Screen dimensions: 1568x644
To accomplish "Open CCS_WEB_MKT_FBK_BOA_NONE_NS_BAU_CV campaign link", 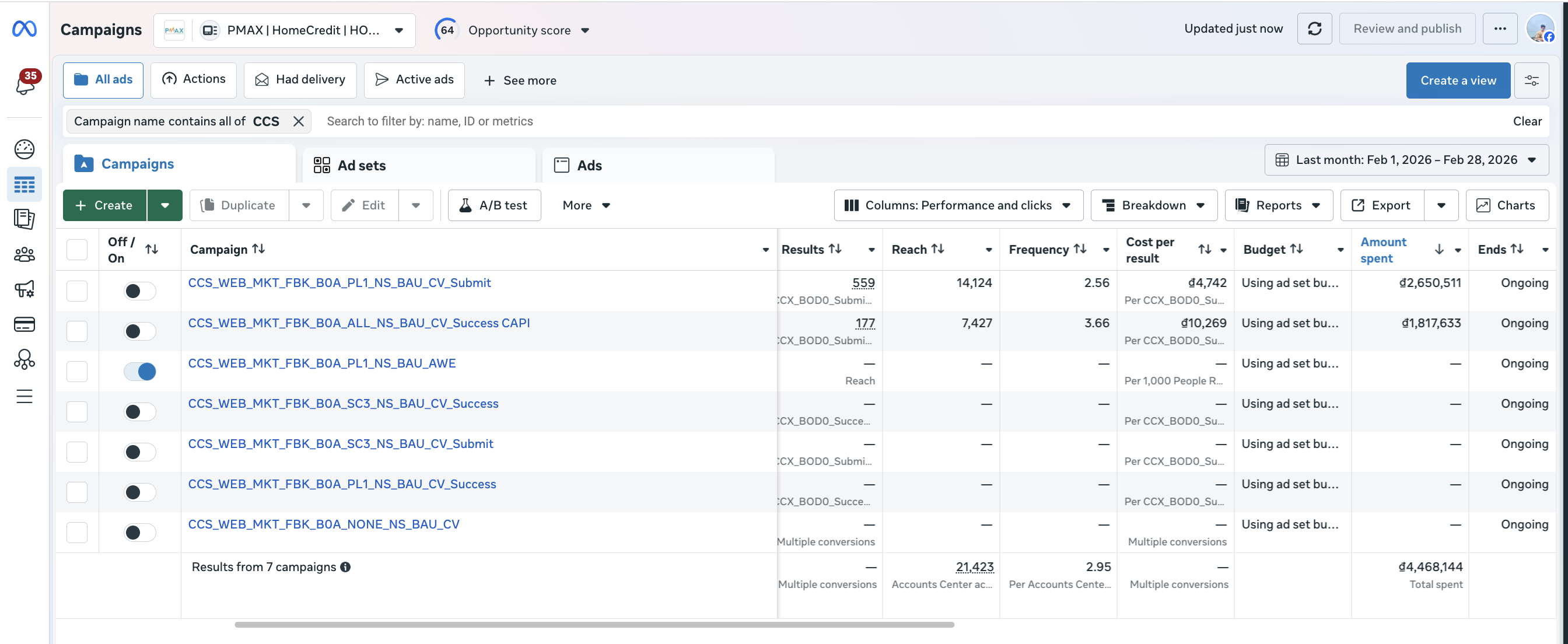I will pos(324,524).
